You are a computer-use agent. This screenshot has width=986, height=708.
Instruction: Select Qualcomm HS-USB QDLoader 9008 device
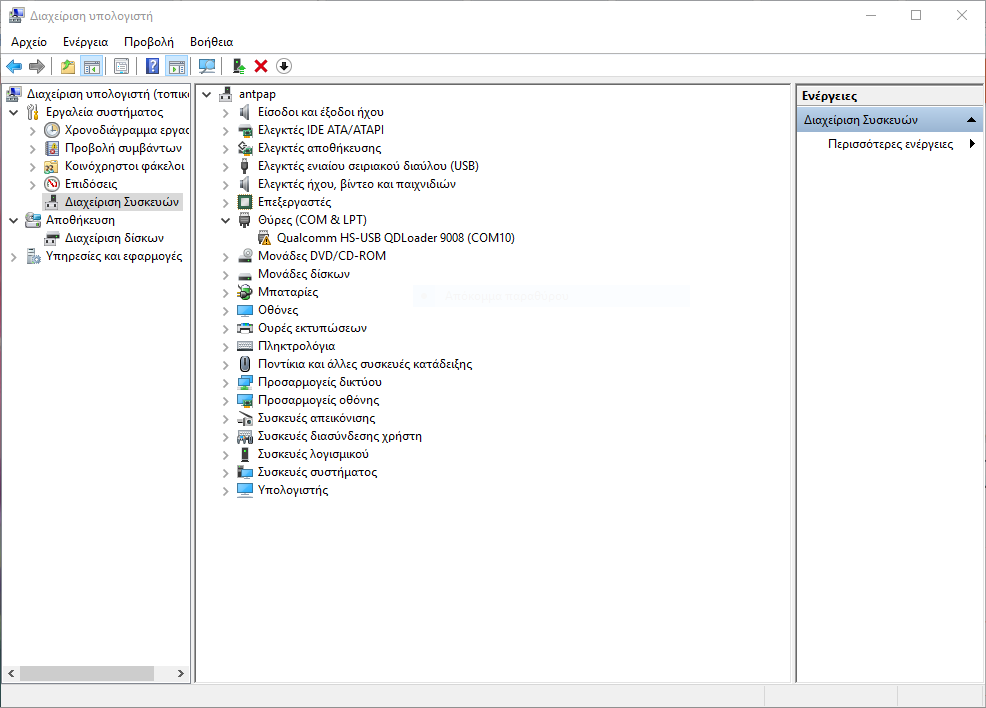pos(395,238)
